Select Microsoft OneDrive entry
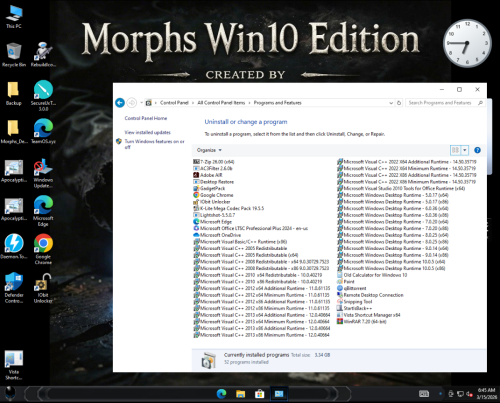 [x=217, y=235]
